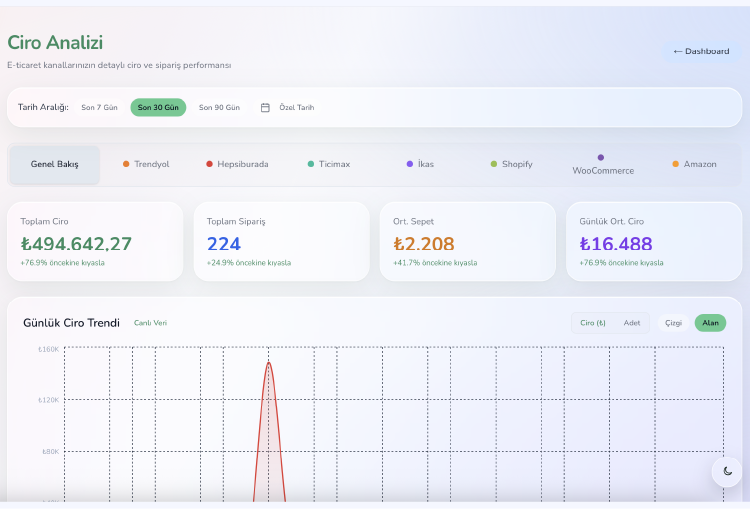
Task: Click the Toplam Sipariş value 224
Action: click(224, 244)
